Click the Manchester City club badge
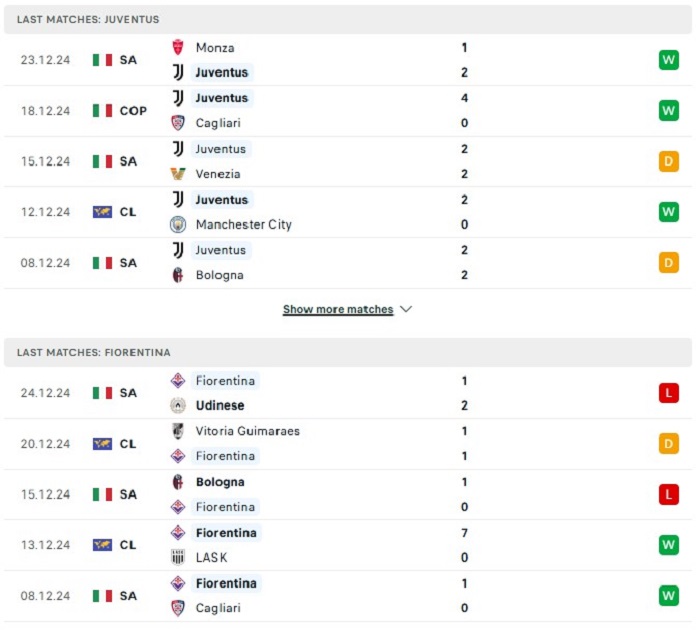The image size is (700, 631). 178,224
